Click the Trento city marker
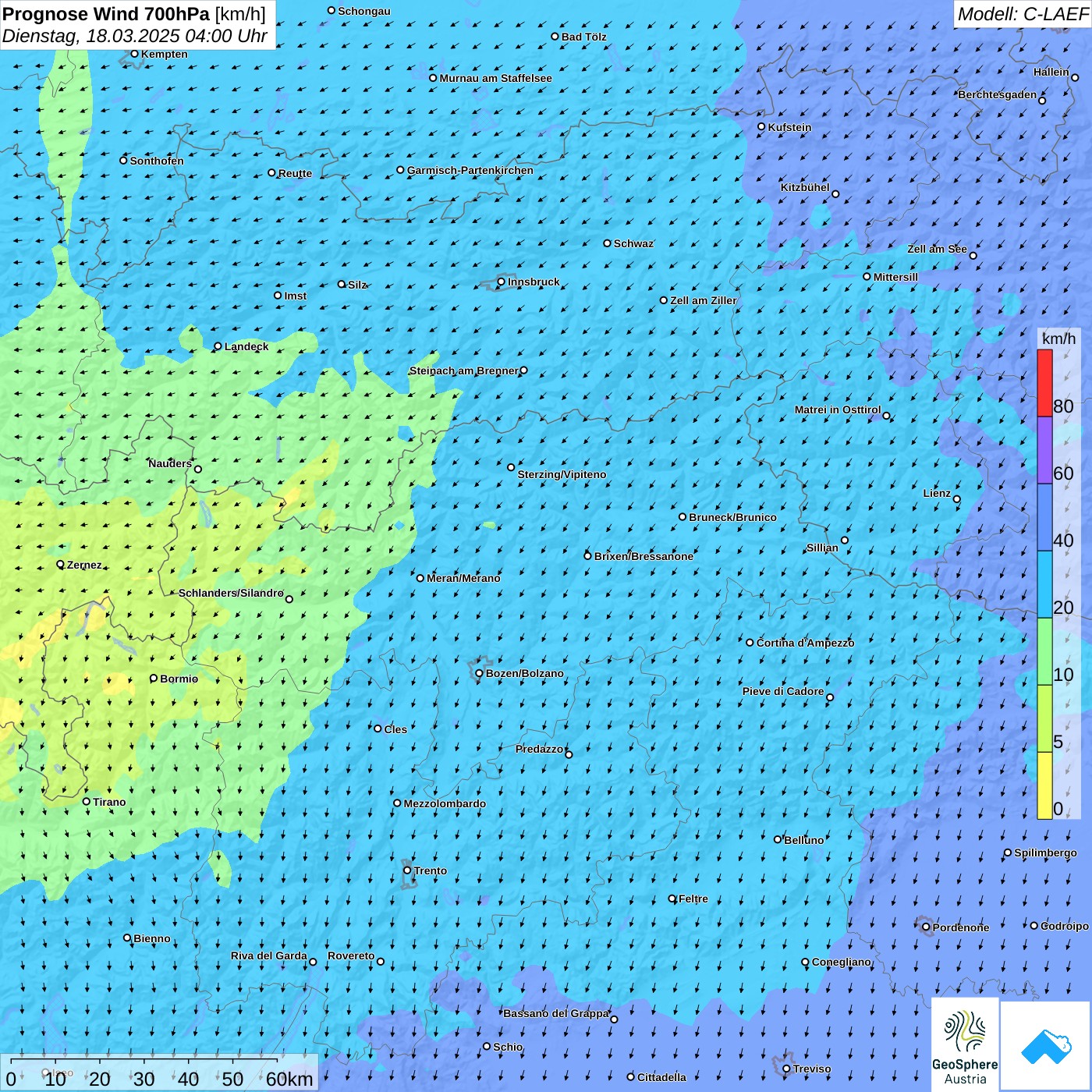The height and width of the screenshot is (1092, 1092). coord(407,870)
